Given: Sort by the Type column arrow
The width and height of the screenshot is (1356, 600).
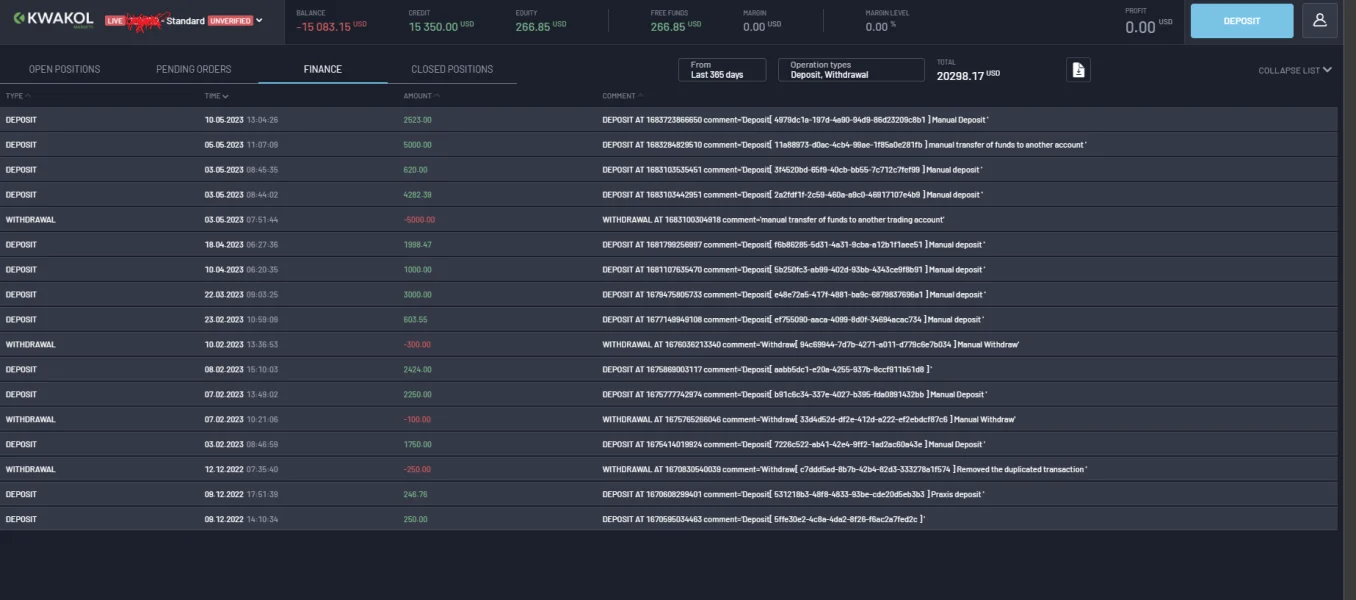Looking at the screenshot, I should click(28, 96).
